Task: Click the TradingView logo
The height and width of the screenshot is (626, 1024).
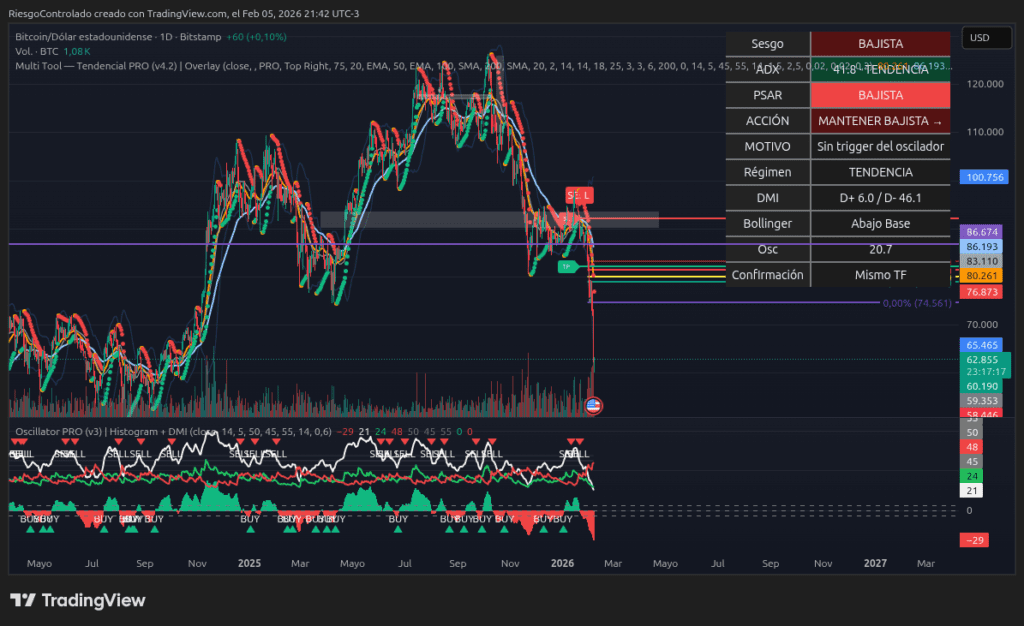Action: (x=77, y=600)
